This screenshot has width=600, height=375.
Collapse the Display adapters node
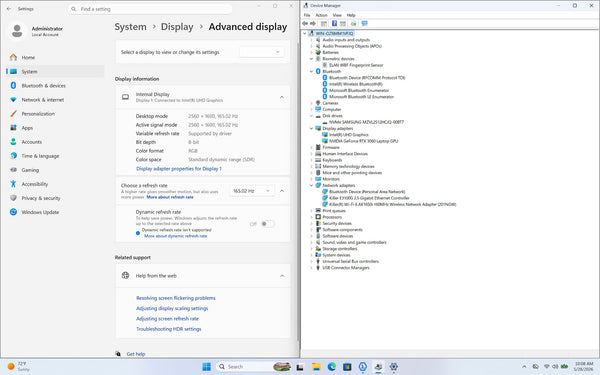click(x=311, y=129)
